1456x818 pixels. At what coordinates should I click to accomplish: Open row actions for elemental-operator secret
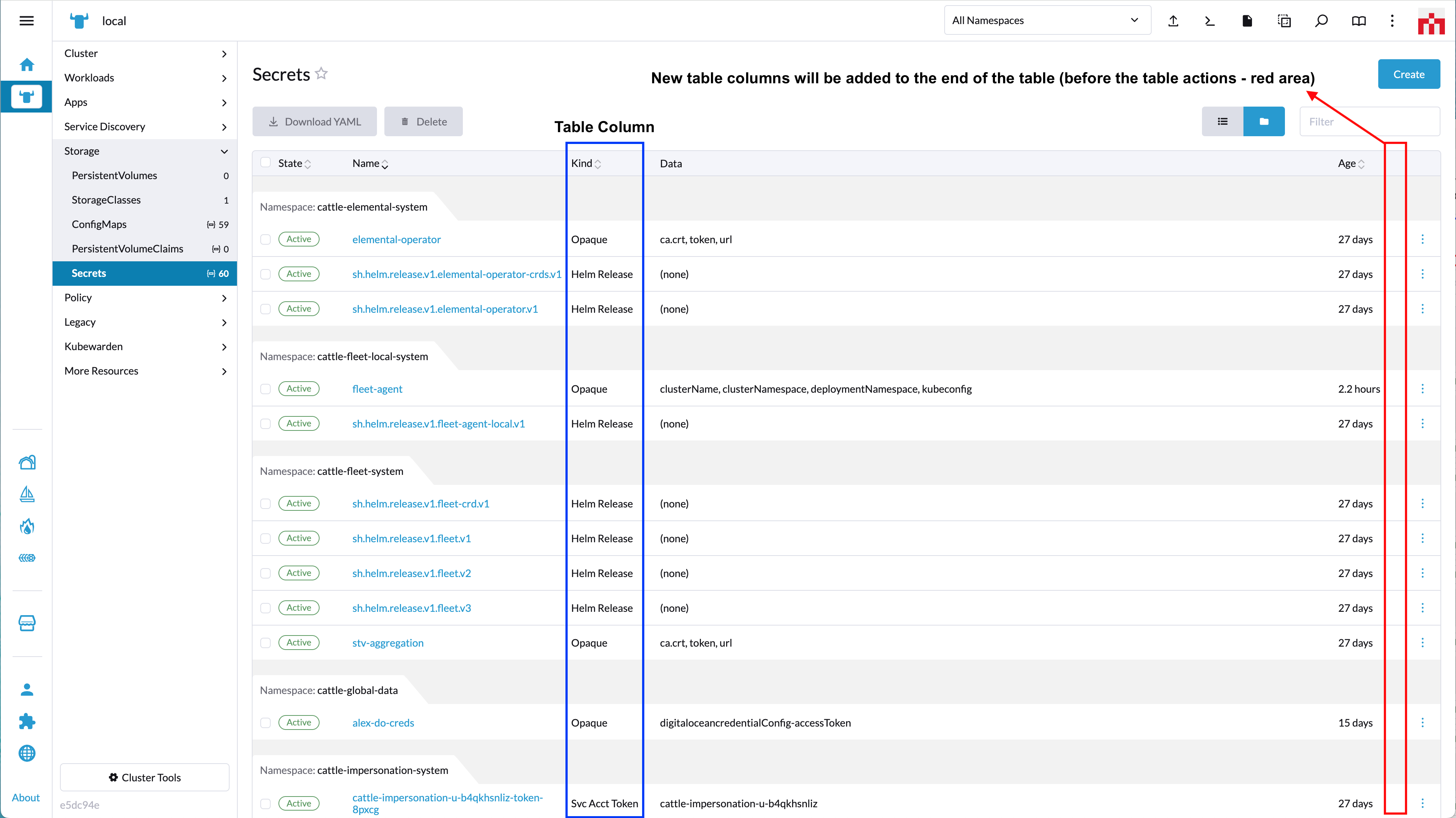(1423, 239)
